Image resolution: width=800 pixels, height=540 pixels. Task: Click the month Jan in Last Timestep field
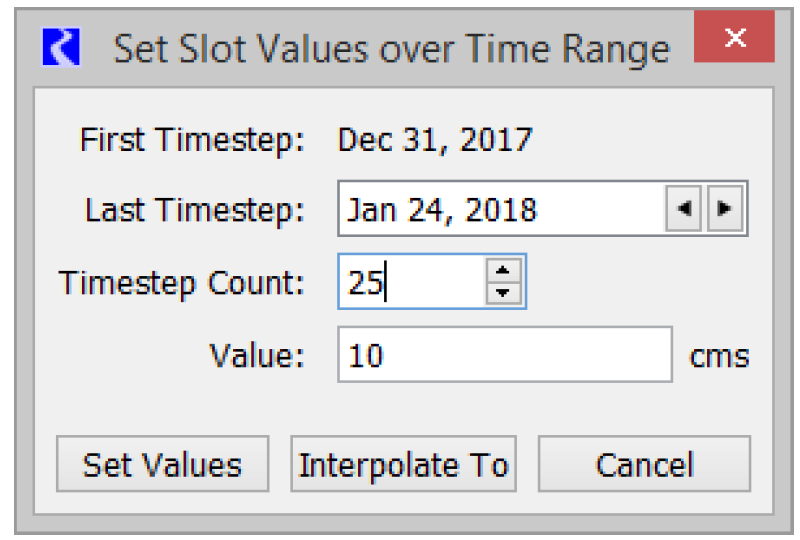[370, 211]
